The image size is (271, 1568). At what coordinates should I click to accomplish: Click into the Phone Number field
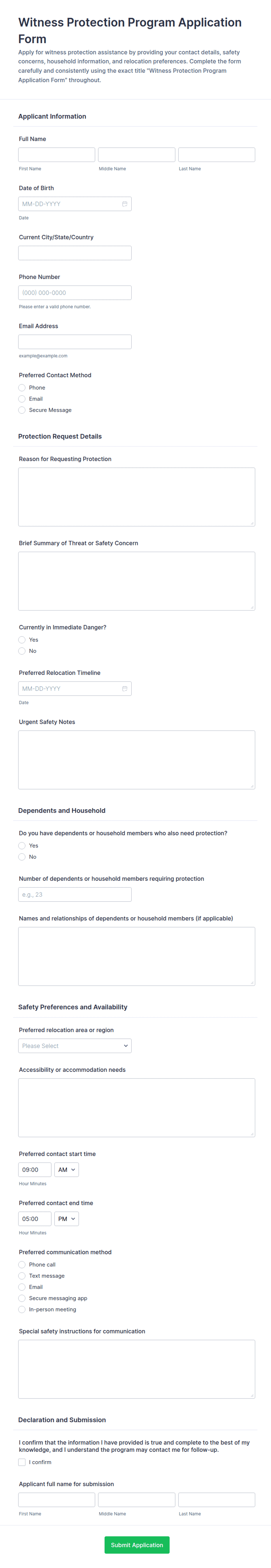(75, 293)
